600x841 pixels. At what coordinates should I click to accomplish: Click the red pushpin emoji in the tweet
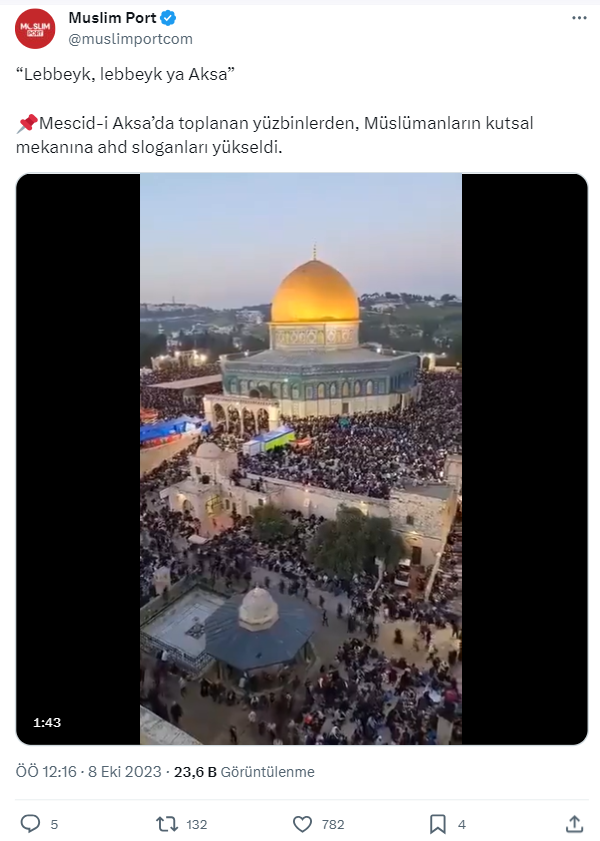(27, 123)
